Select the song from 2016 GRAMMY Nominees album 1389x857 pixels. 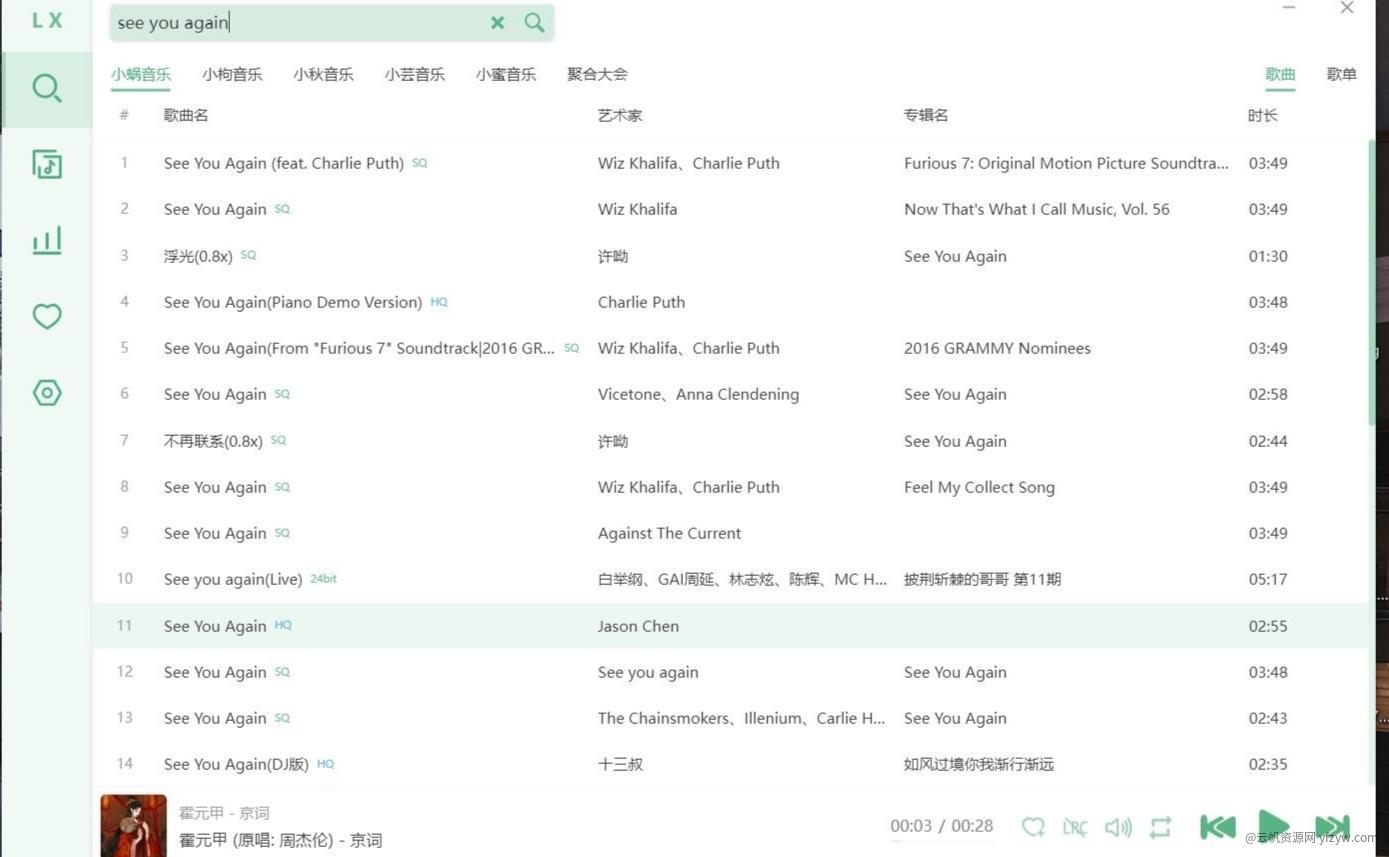pyautogui.click(x=731, y=348)
